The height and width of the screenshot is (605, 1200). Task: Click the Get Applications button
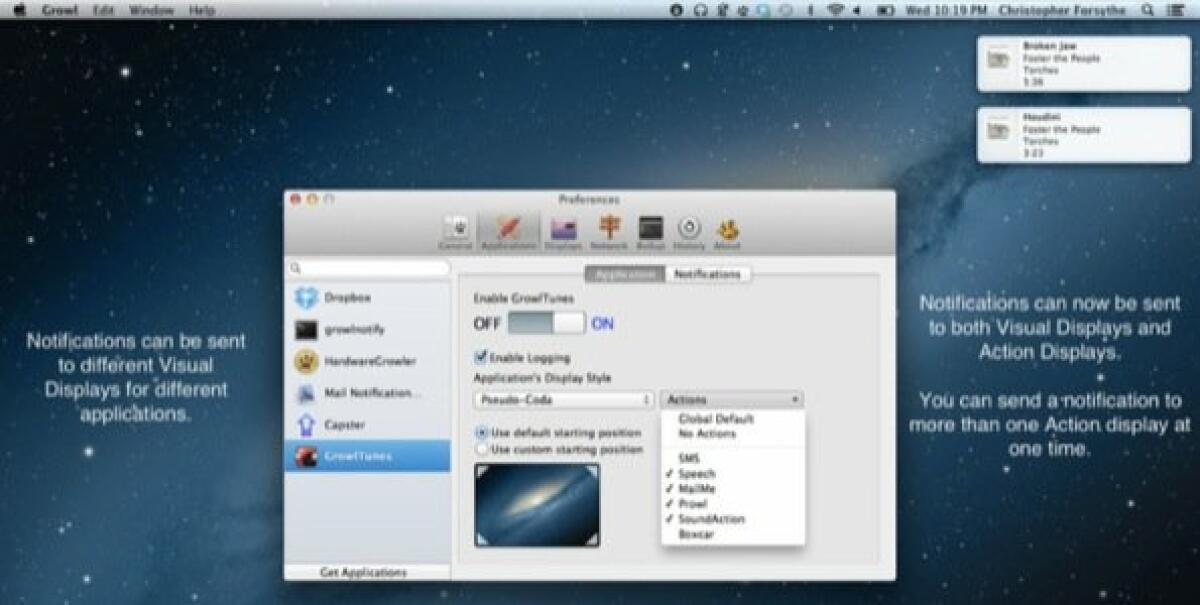pyautogui.click(x=365, y=571)
